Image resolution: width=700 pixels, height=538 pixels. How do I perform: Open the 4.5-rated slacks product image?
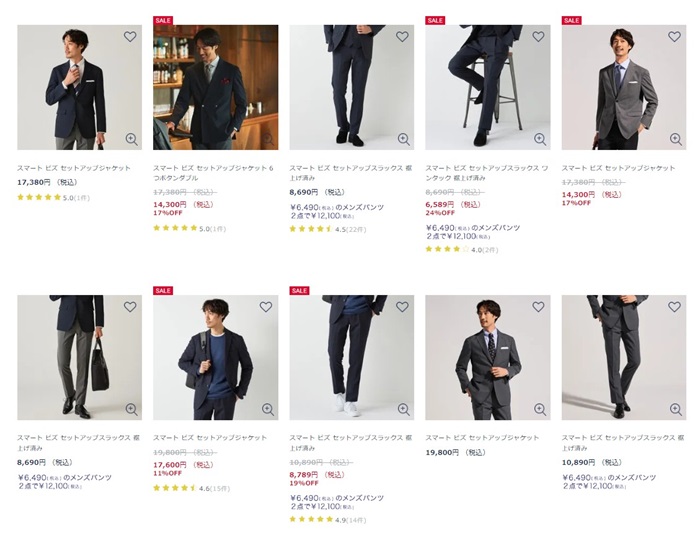tap(351, 87)
